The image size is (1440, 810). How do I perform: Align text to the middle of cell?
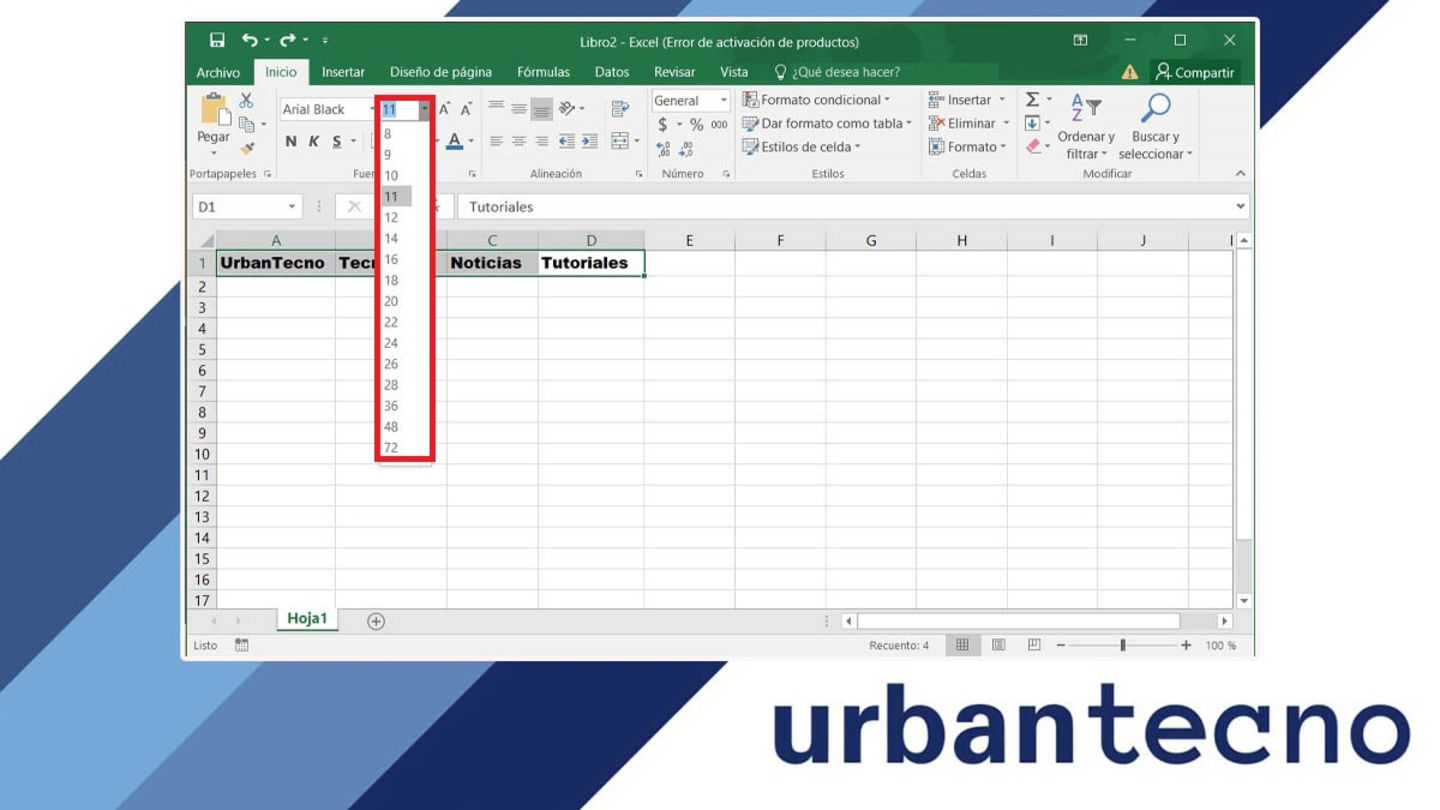519,108
